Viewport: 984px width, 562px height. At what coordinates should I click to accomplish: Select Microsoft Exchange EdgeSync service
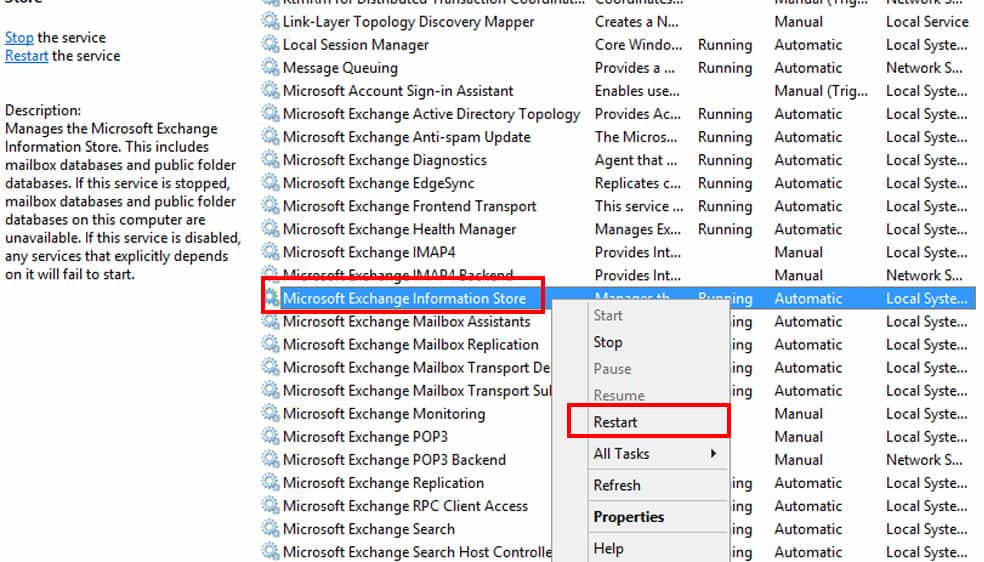(378, 183)
